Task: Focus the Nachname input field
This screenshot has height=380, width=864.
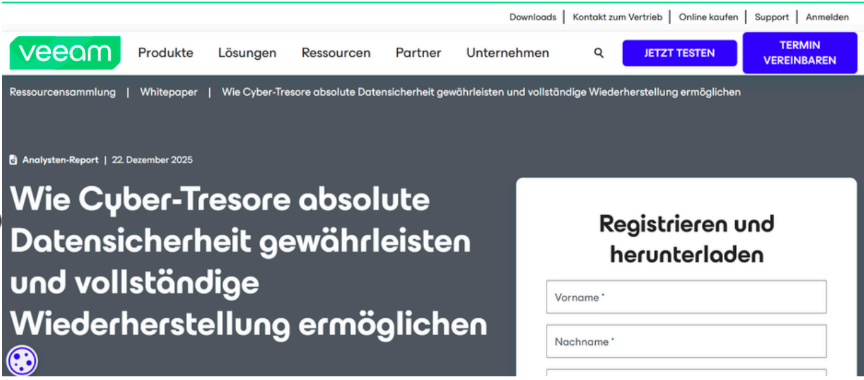Action: point(686,341)
